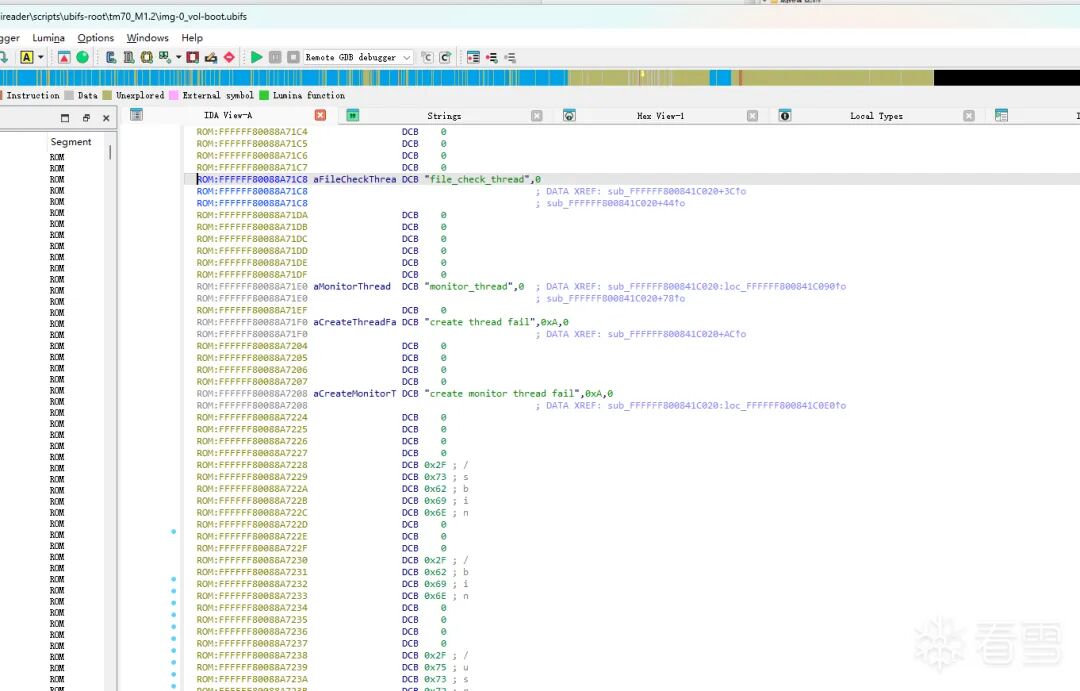Click the terminate process stop button

pos(293,57)
